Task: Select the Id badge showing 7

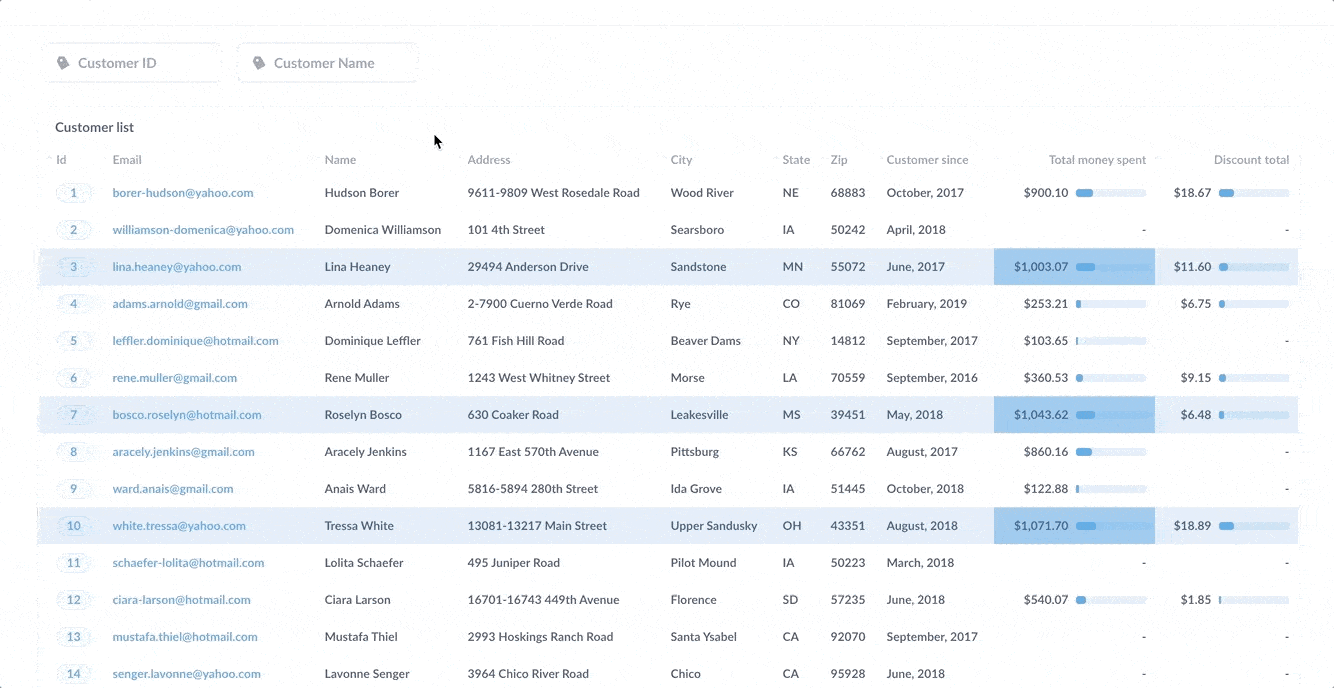Action: coord(74,414)
